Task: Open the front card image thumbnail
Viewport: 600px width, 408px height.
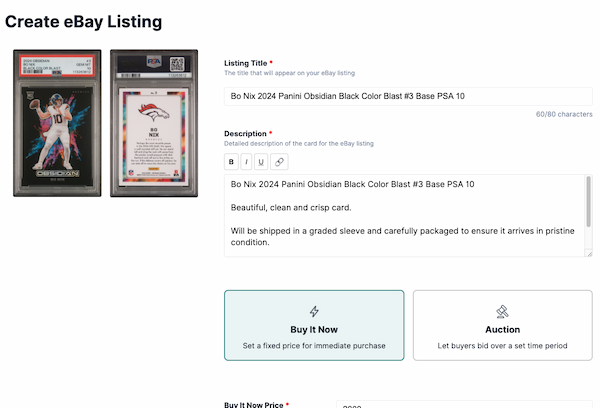Action: click(x=57, y=123)
